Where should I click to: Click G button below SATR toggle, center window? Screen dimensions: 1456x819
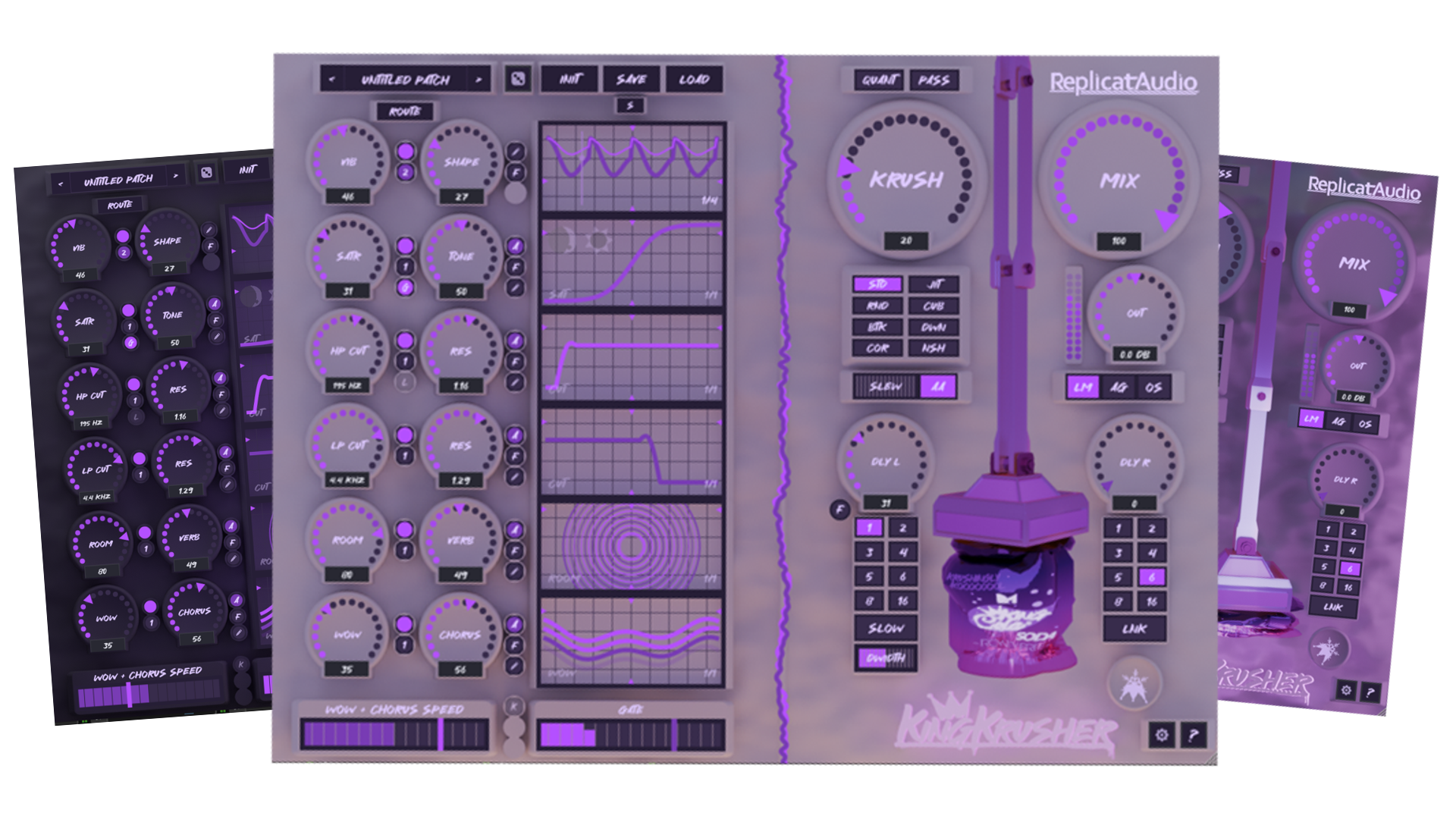(406, 287)
